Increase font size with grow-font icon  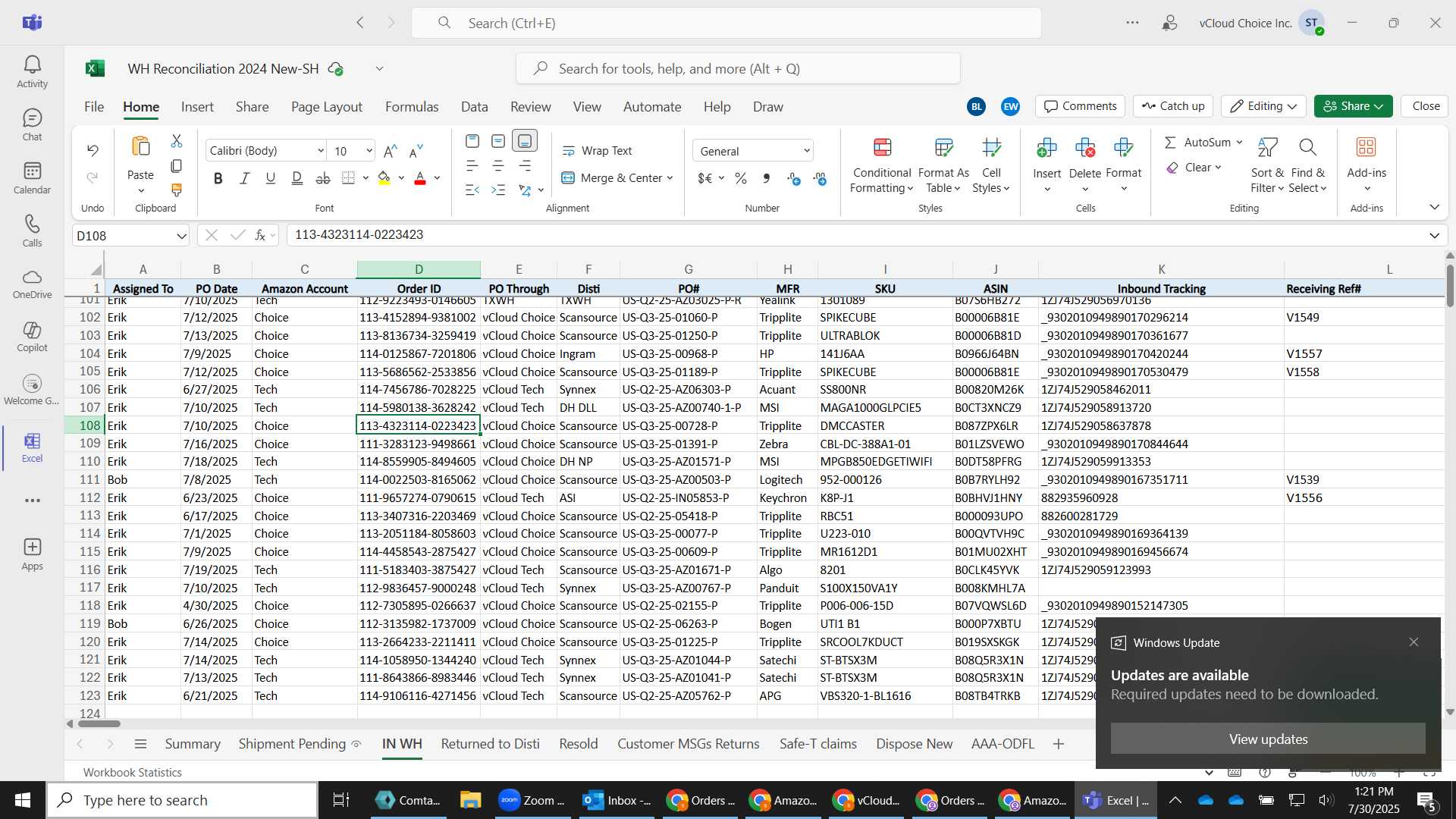point(391,151)
